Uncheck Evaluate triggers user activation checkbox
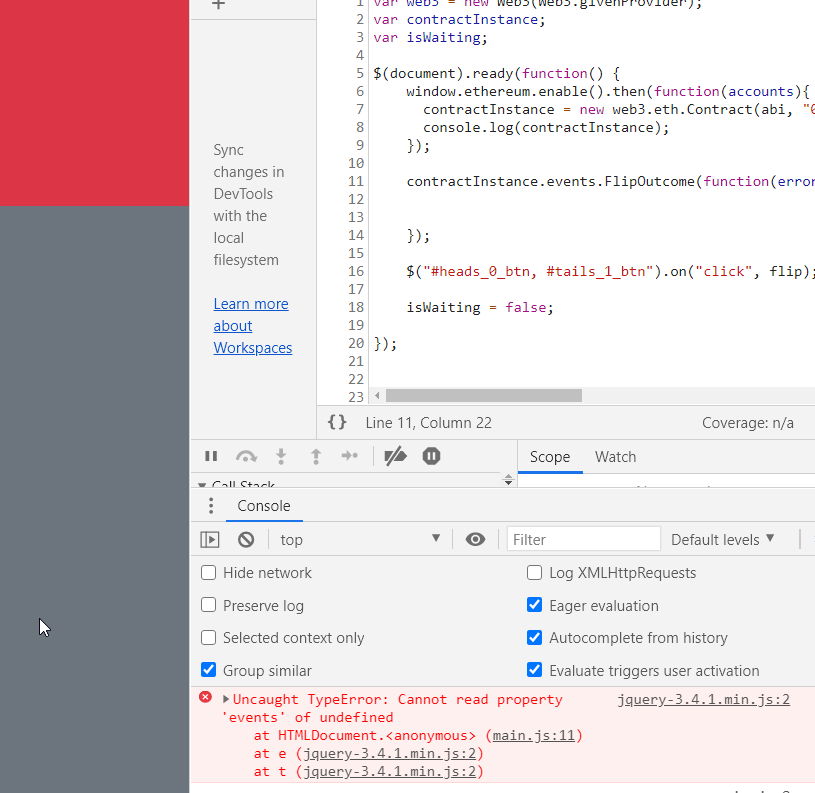 534,670
